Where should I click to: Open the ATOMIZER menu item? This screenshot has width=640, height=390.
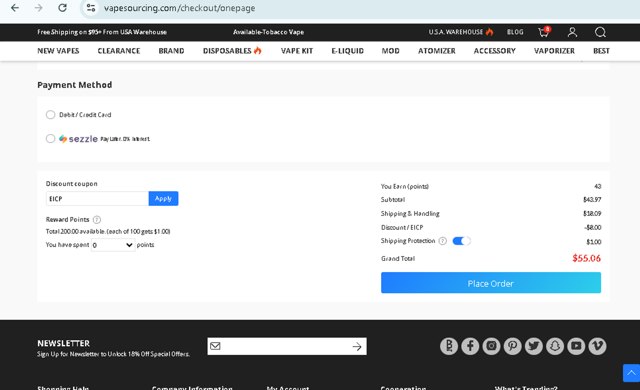click(437, 51)
